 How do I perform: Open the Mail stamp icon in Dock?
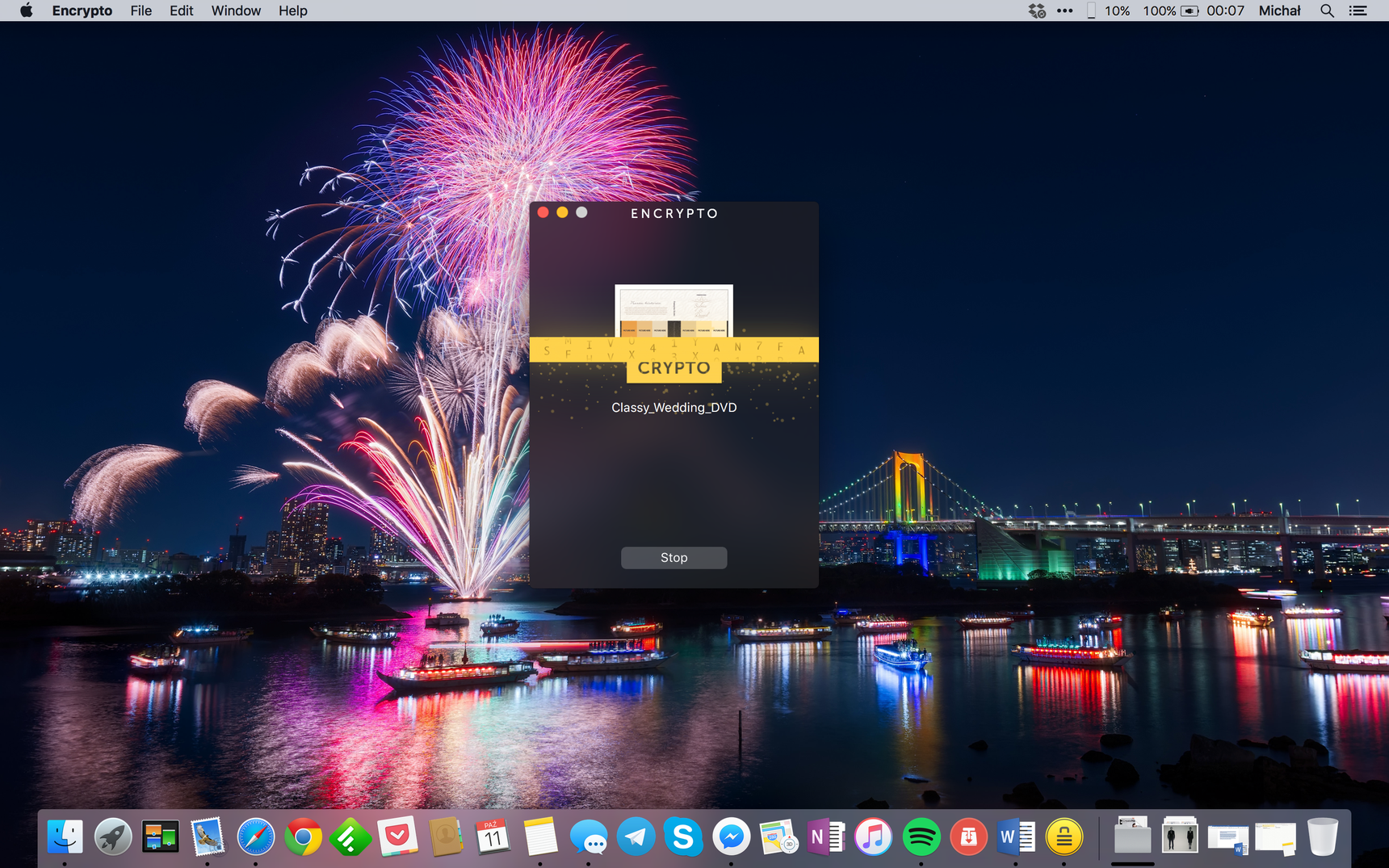[x=208, y=837]
